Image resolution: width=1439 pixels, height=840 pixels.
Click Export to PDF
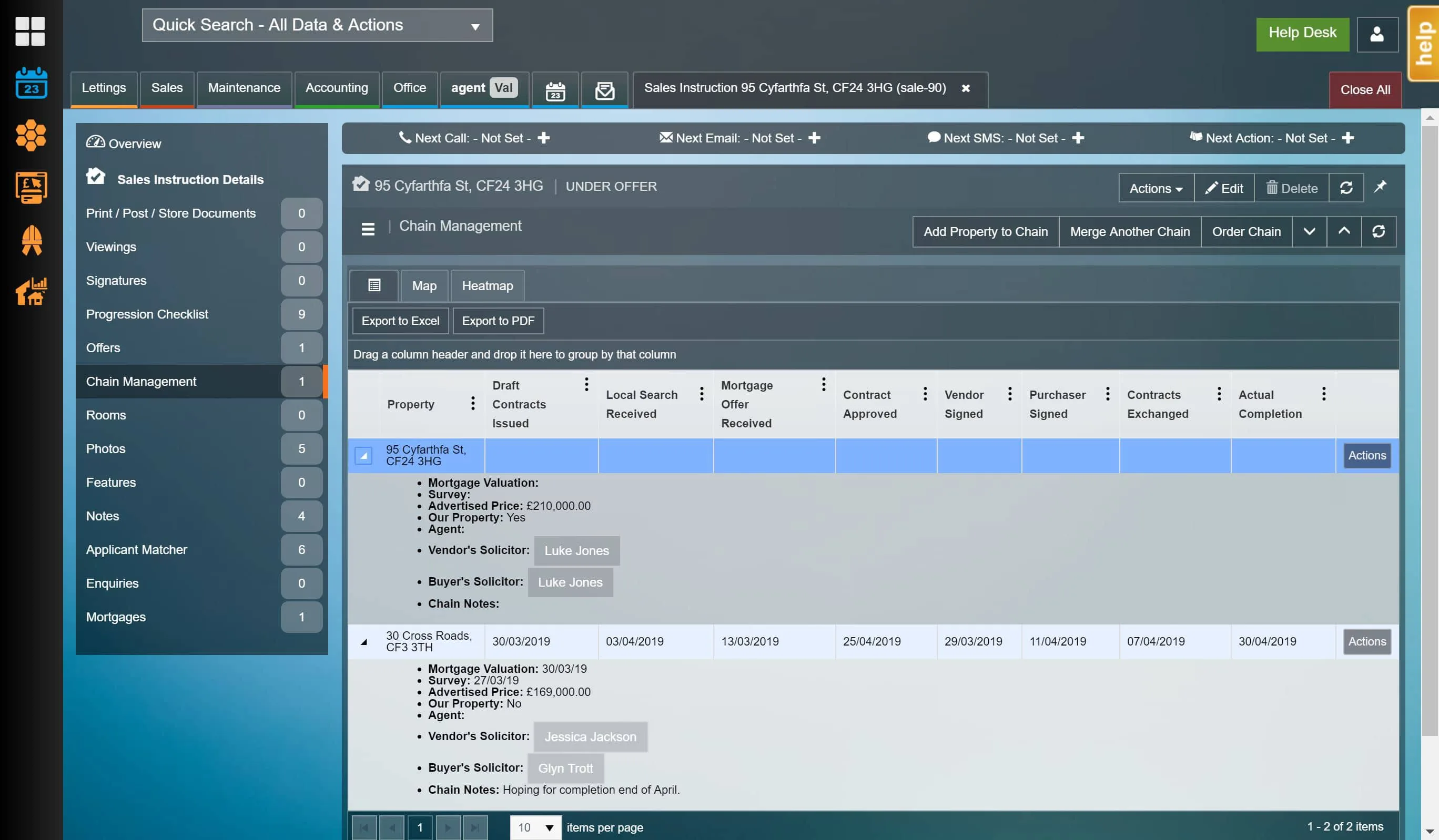(498, 321)
